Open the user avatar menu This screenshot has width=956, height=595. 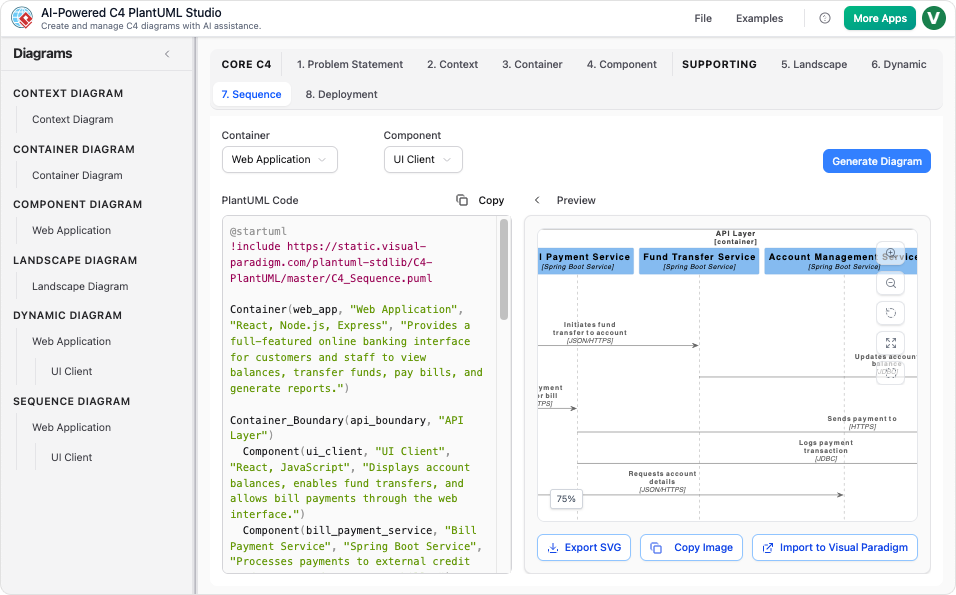[x=933, y=18]
